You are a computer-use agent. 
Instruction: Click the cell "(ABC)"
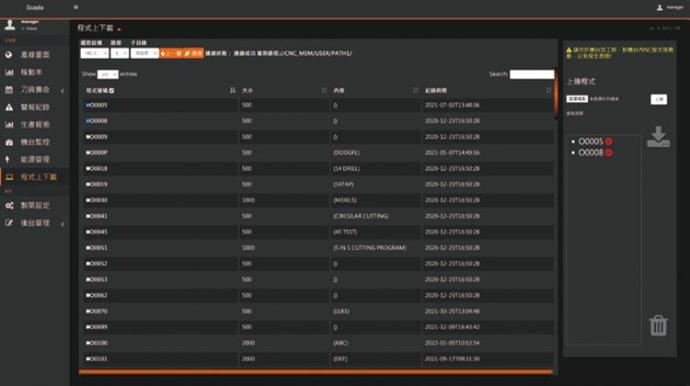(341, 343)
